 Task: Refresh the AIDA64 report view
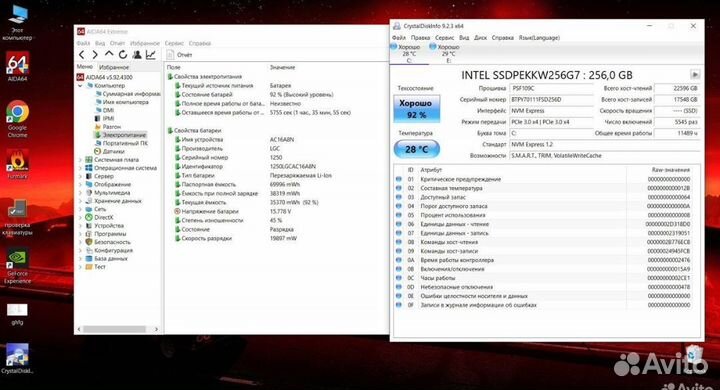point(123,55)
